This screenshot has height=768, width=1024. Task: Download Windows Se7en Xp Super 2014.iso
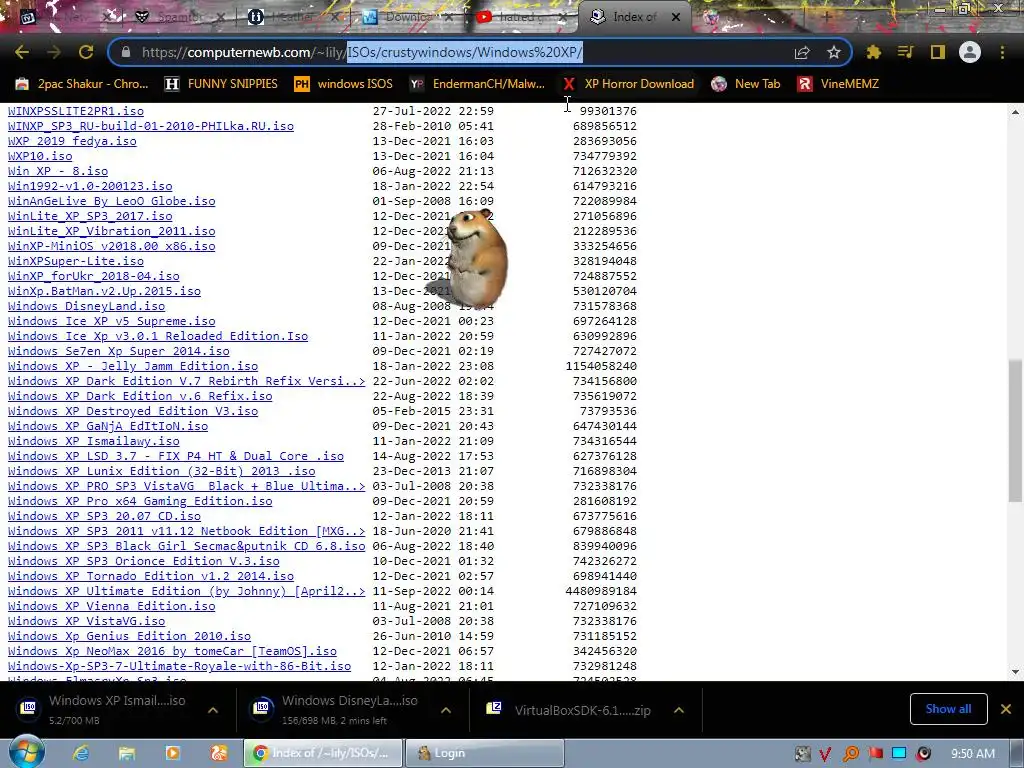[x=119, y=351]
